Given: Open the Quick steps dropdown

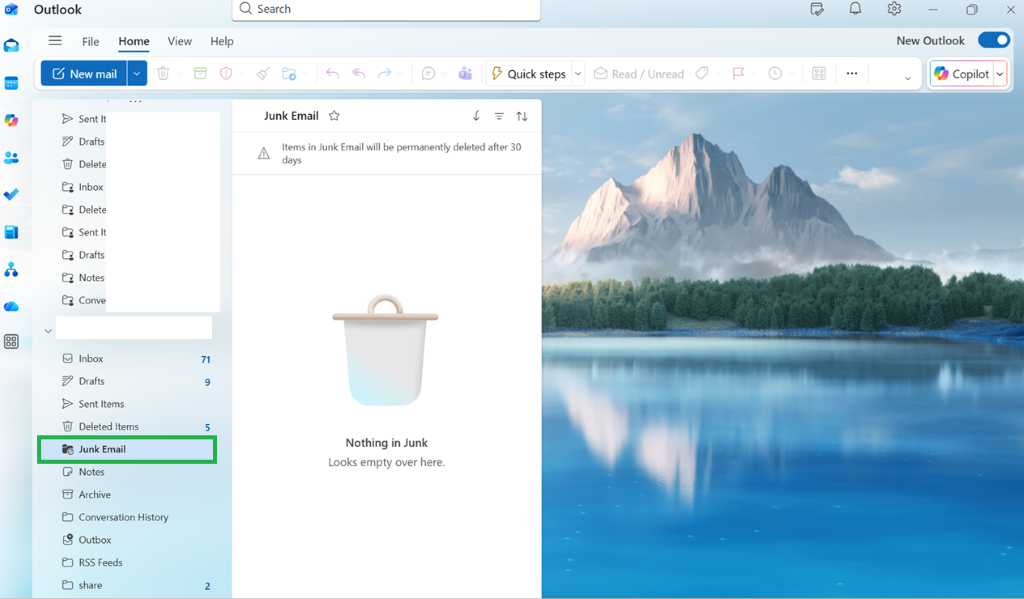Looking at the screenshot, I should (x=578, y=73).
